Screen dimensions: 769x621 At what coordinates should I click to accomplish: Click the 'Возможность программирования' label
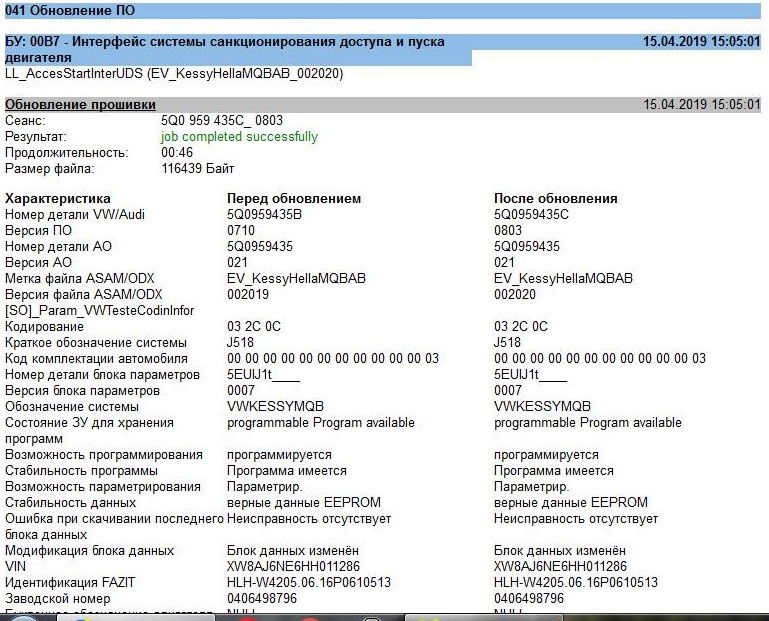click(x=104, y=455)
